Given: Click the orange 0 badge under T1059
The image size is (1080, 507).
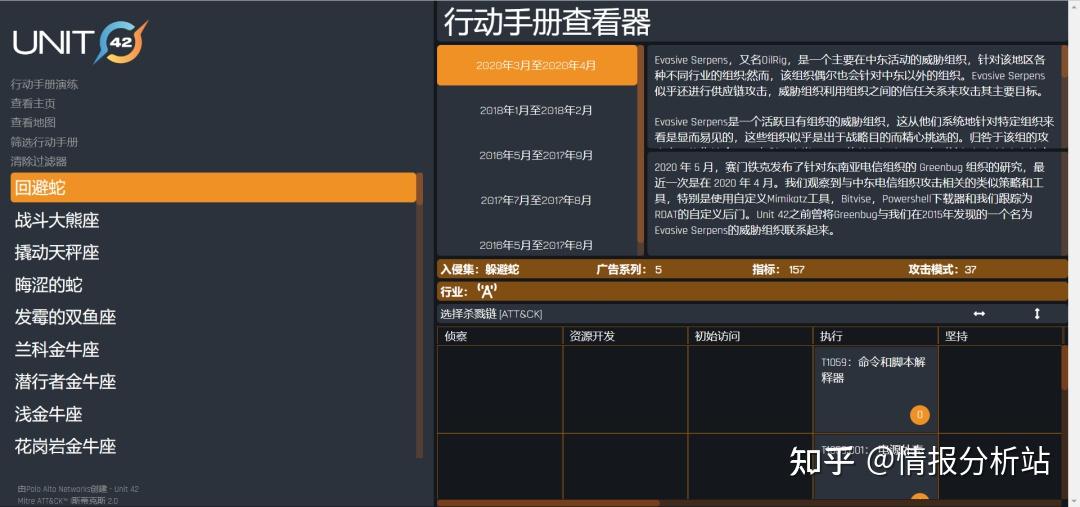Looking at the screenshot, I should (x=920, y=415).
